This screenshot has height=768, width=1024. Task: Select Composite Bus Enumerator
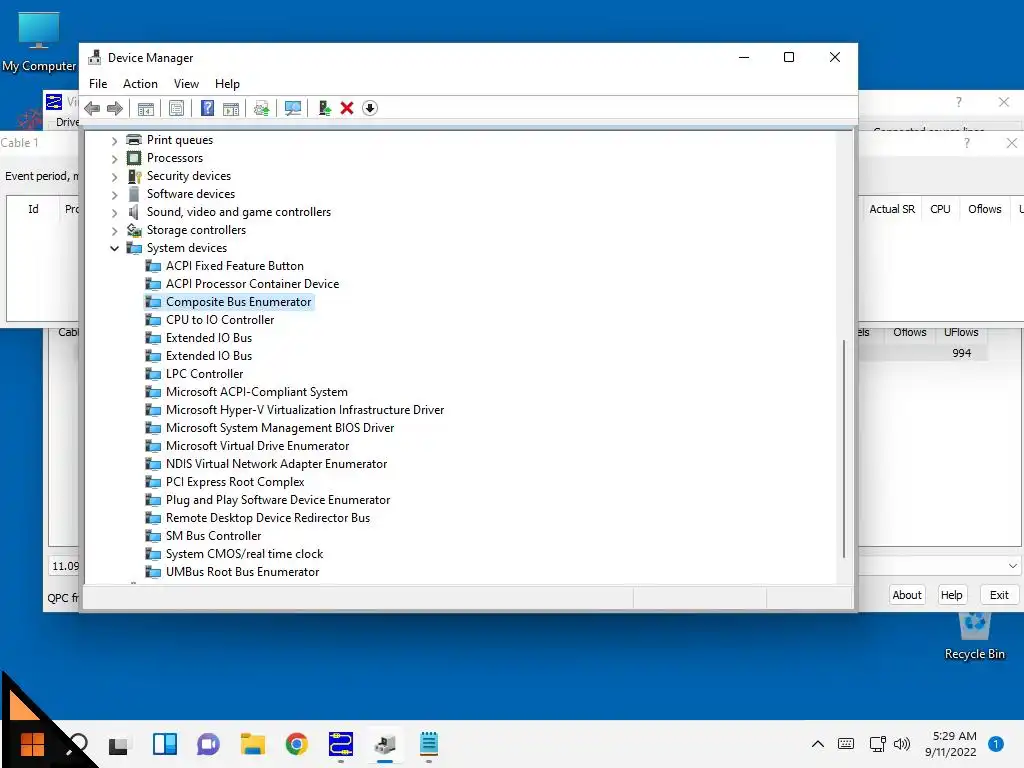[x=238, y=302]
